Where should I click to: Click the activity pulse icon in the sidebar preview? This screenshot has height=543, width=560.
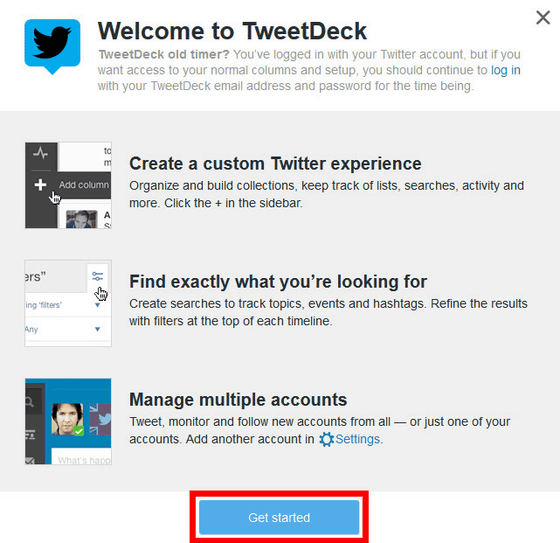(40, 154)
